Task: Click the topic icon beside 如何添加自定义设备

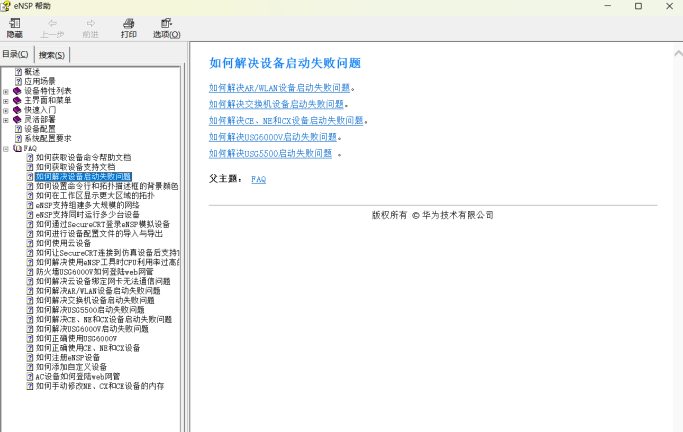Action: pos(30,367)
